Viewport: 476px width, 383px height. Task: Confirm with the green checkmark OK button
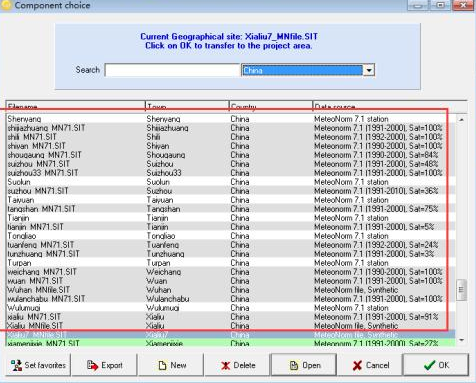[x=436, y=365]
